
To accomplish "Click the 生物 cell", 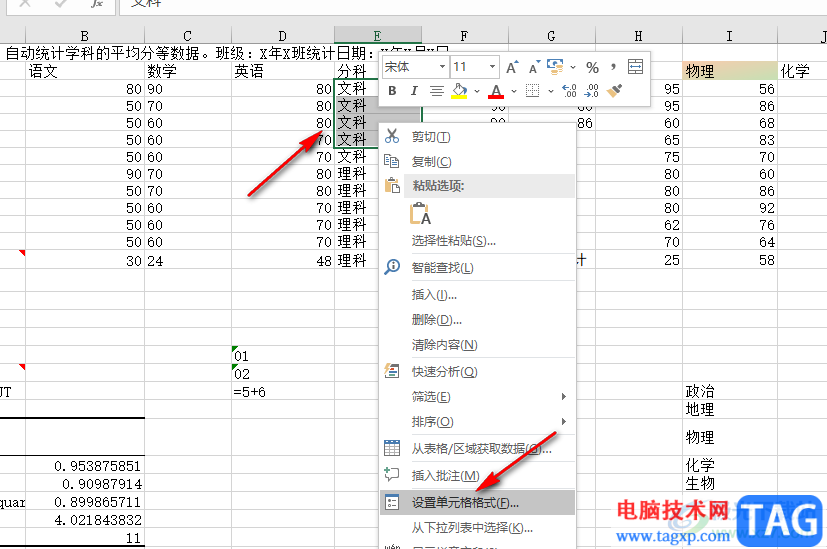I will coord(730,483).
